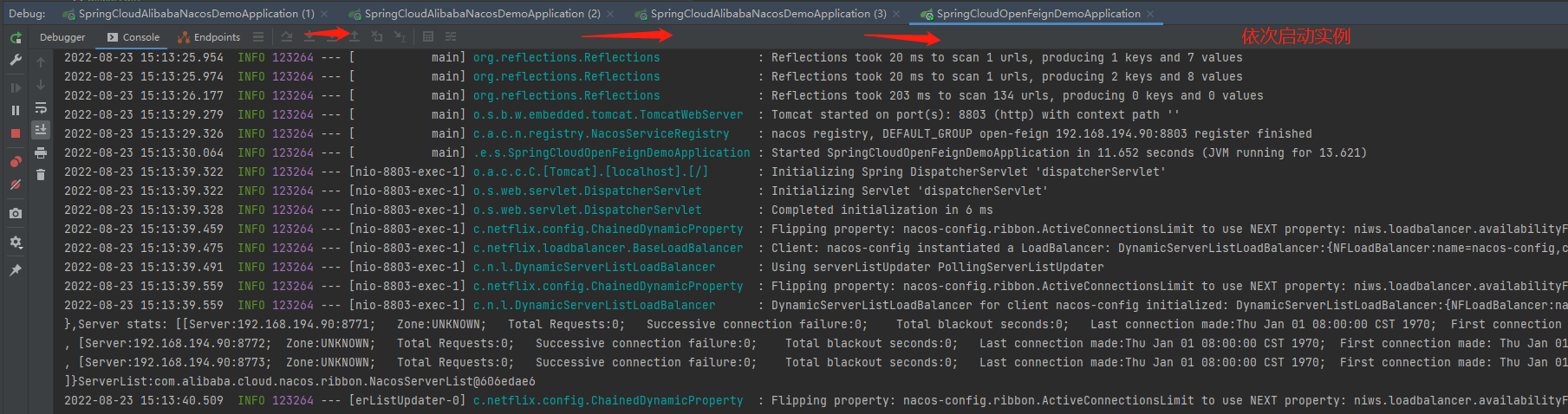Viewport: 1568px width, 414px height.
Task: Click c.a.c.n.registry.NacosServiceRegistry logger name
Action: pyautogui.click(x=601, y=133)
